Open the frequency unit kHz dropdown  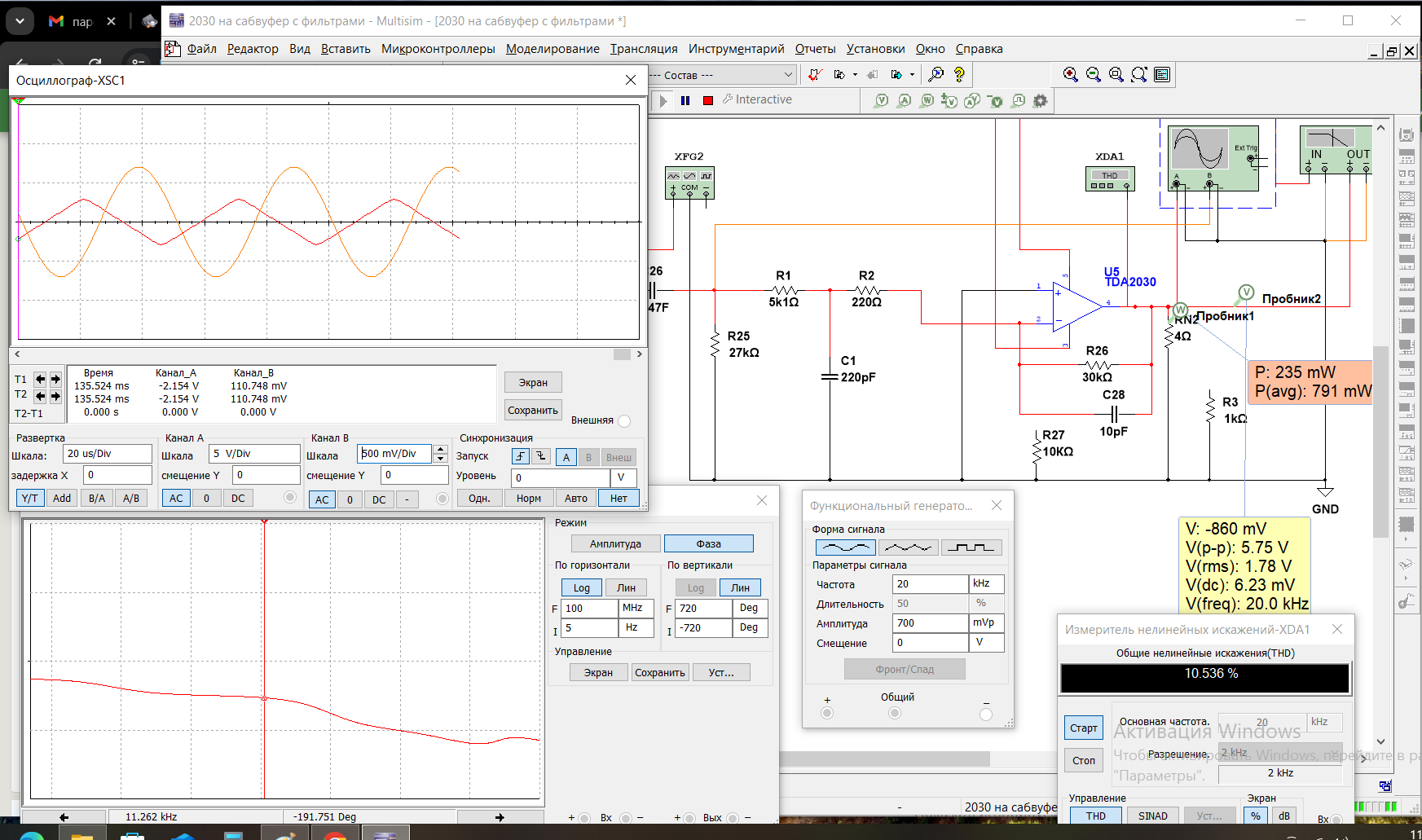pyautogui.click(x=986, y=584)
